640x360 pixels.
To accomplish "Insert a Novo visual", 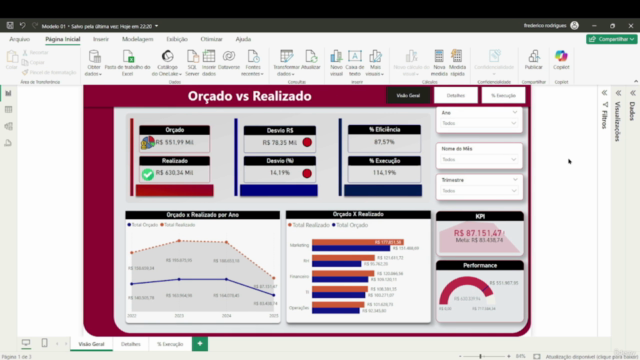I will [x=336, y=62].
